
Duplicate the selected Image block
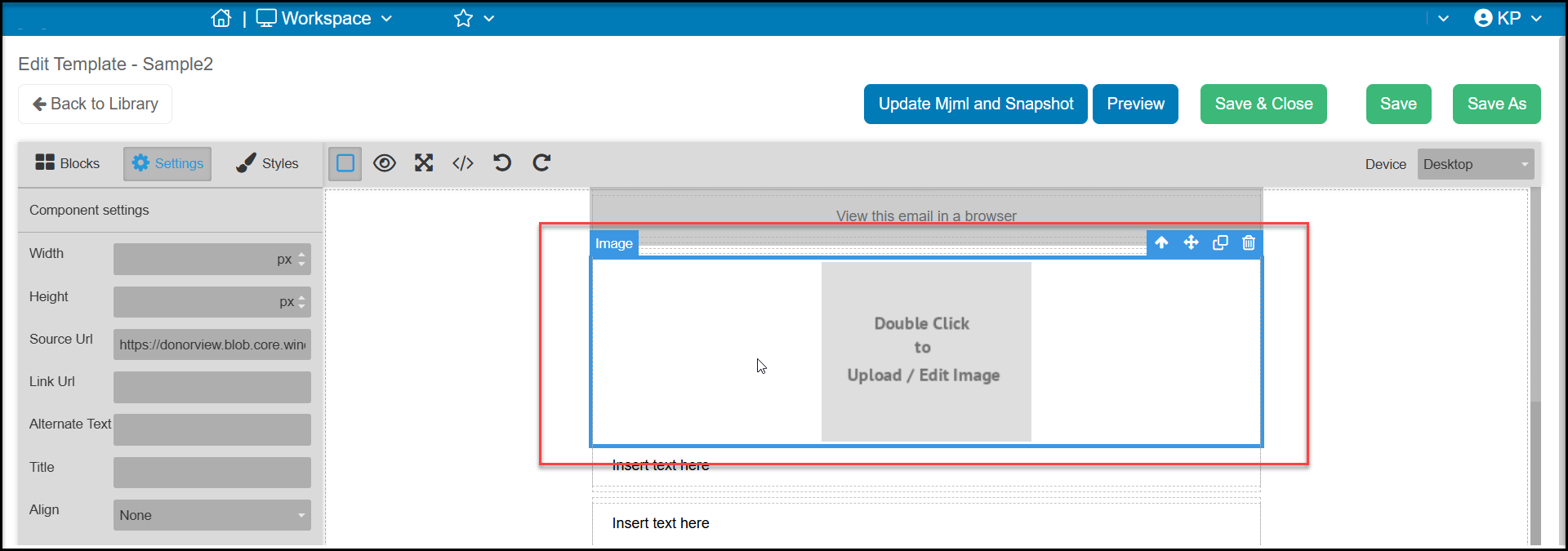(1220, 242)
